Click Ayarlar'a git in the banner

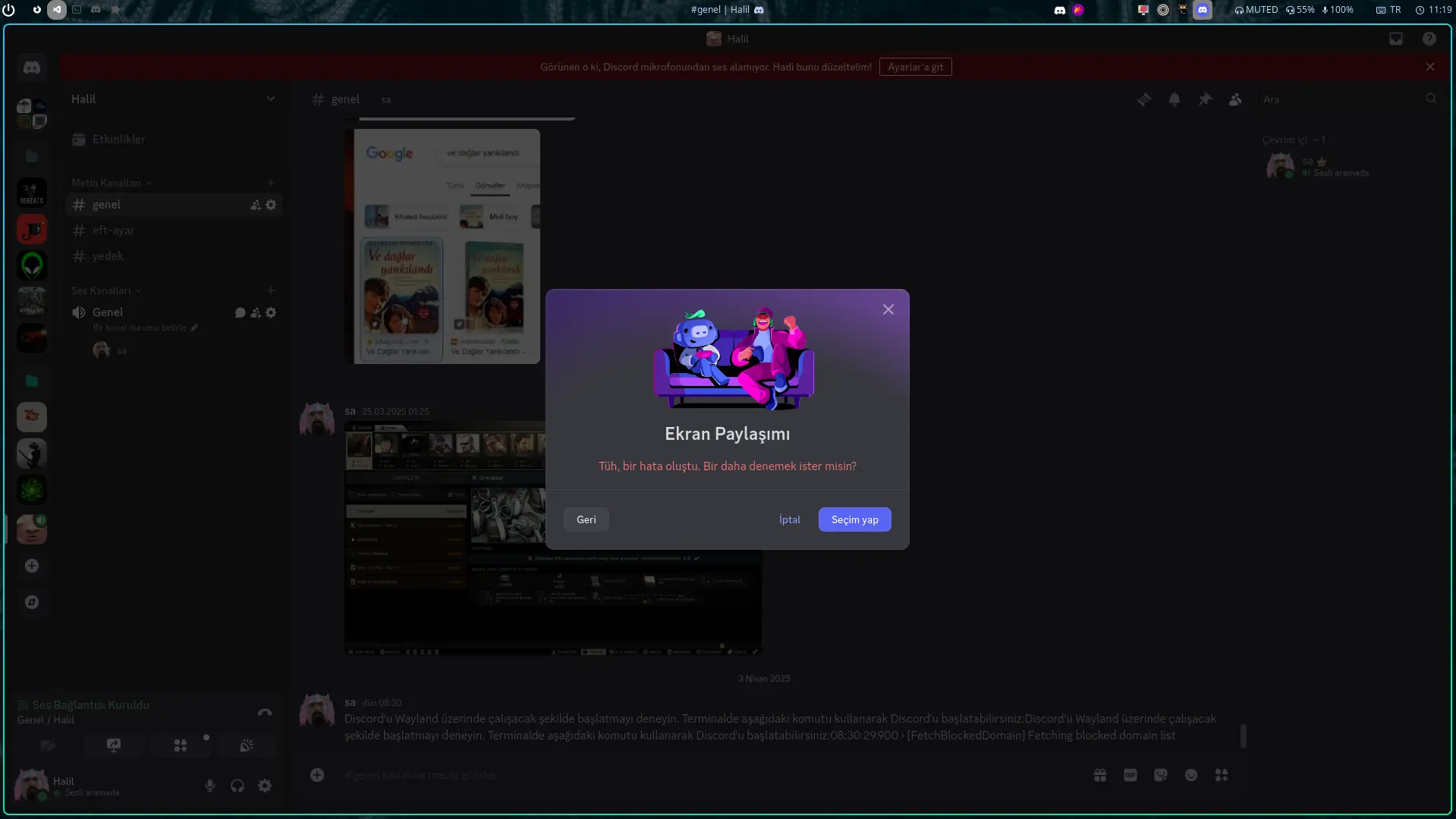click(x=916, y=67)
